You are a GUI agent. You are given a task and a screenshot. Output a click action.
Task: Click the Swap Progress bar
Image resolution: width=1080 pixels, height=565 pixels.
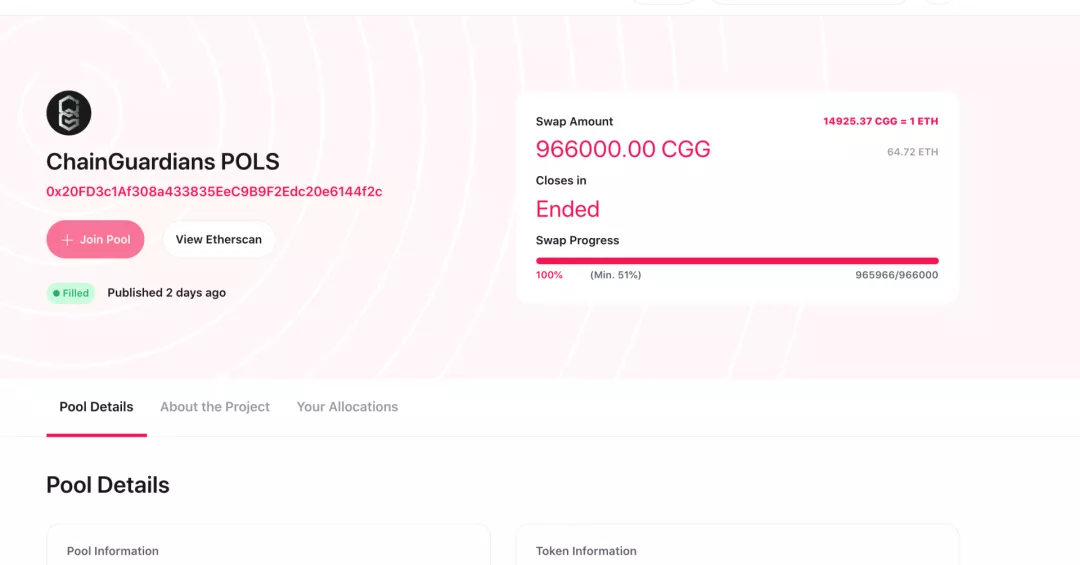tap(737, 261)
